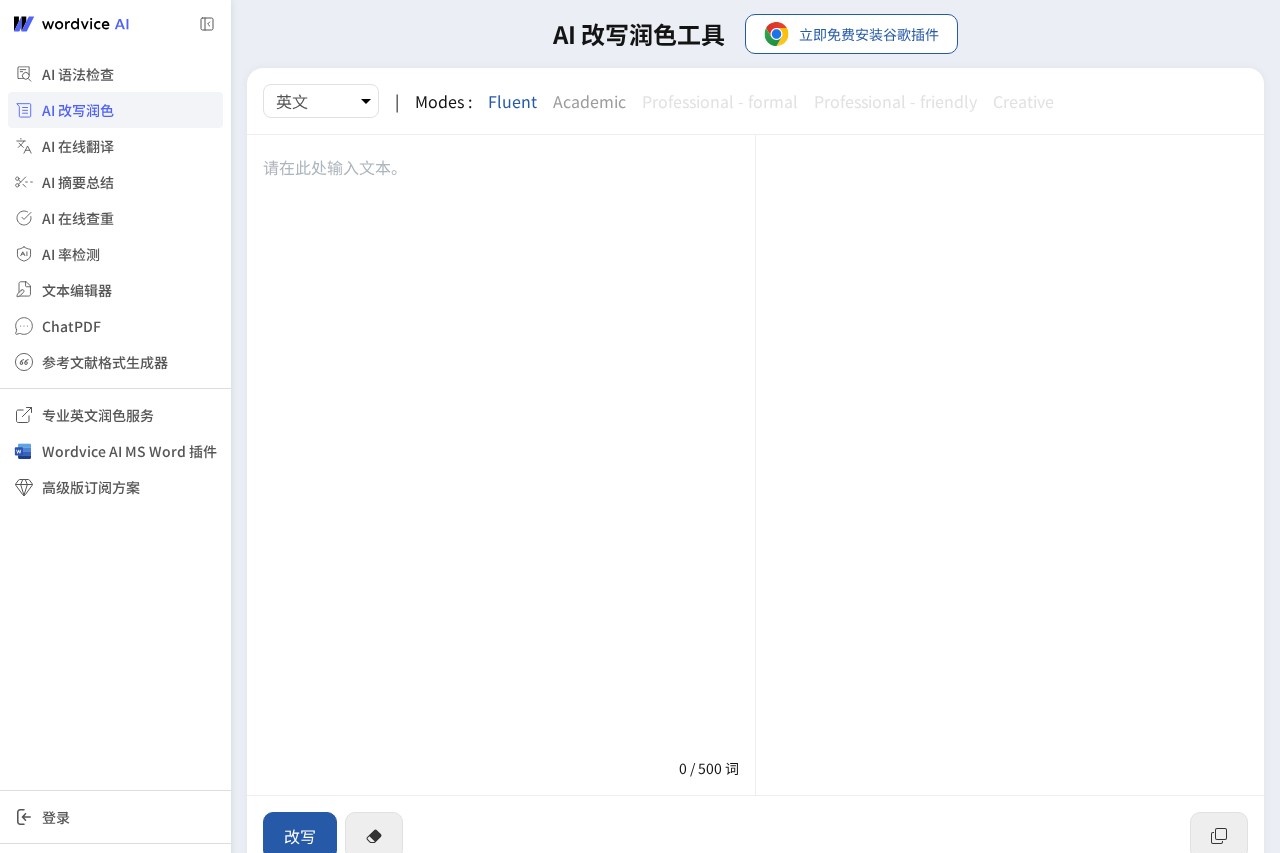The width and height of the screenshot is (1280, 853).
Task: Select the Fluent mode
Action: (512, 102)
